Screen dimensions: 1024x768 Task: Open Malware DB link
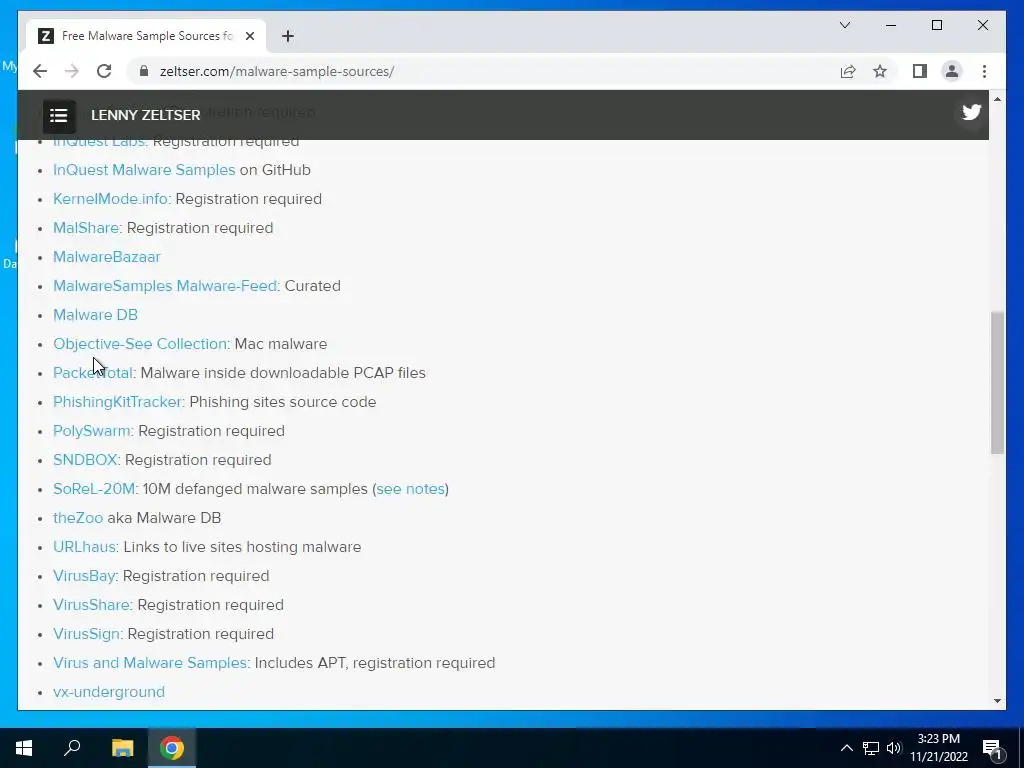95,315
